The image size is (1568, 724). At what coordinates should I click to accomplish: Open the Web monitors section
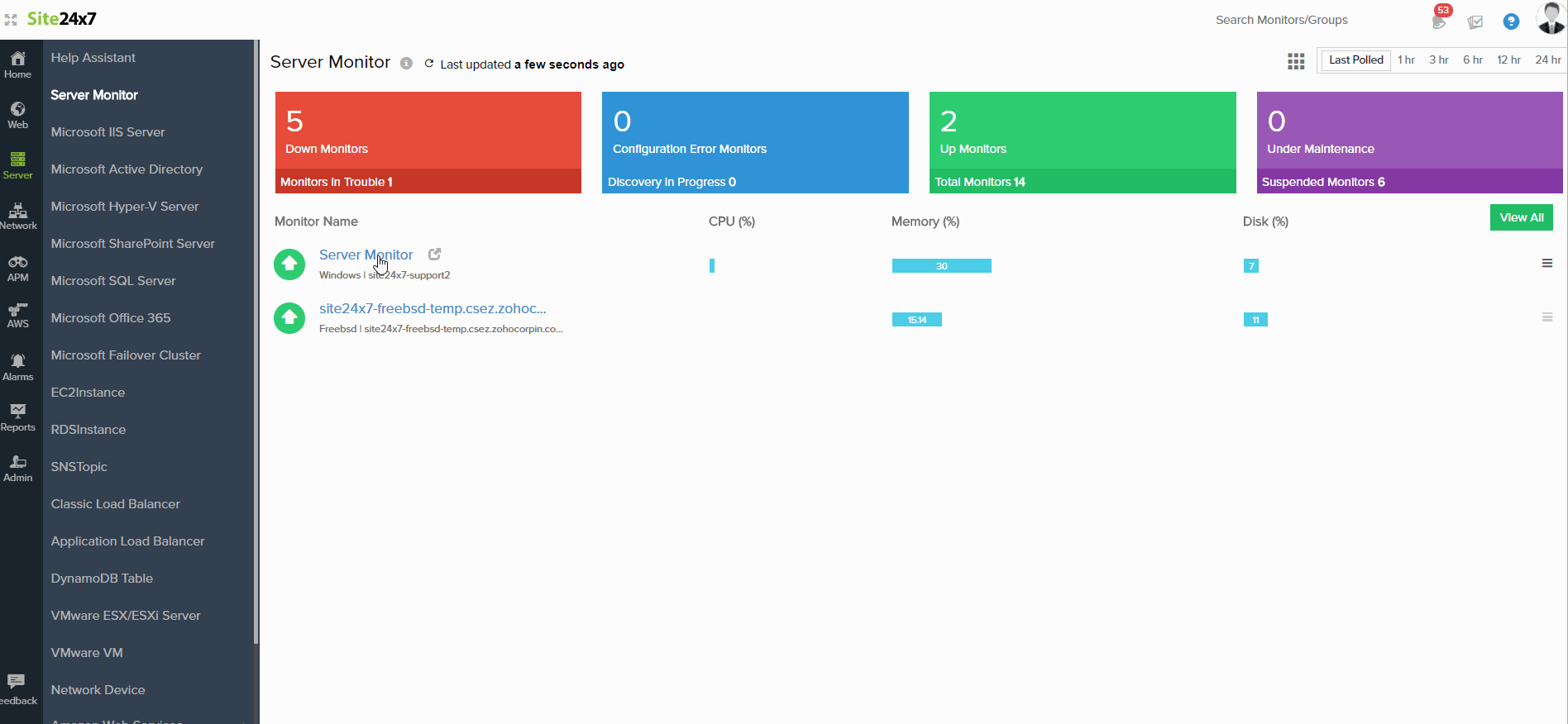point(17,115)
